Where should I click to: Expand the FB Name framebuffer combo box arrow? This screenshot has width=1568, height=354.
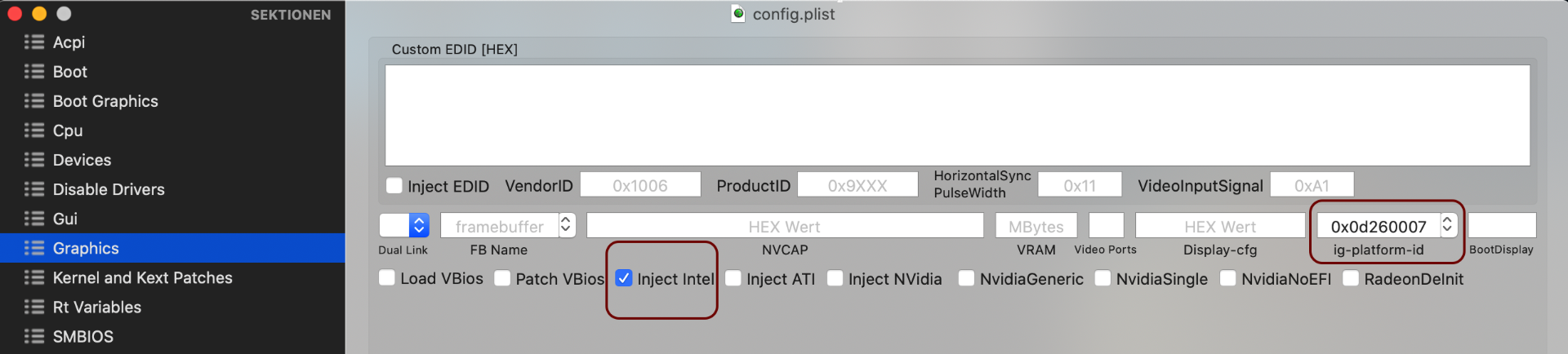coord(566,225)
